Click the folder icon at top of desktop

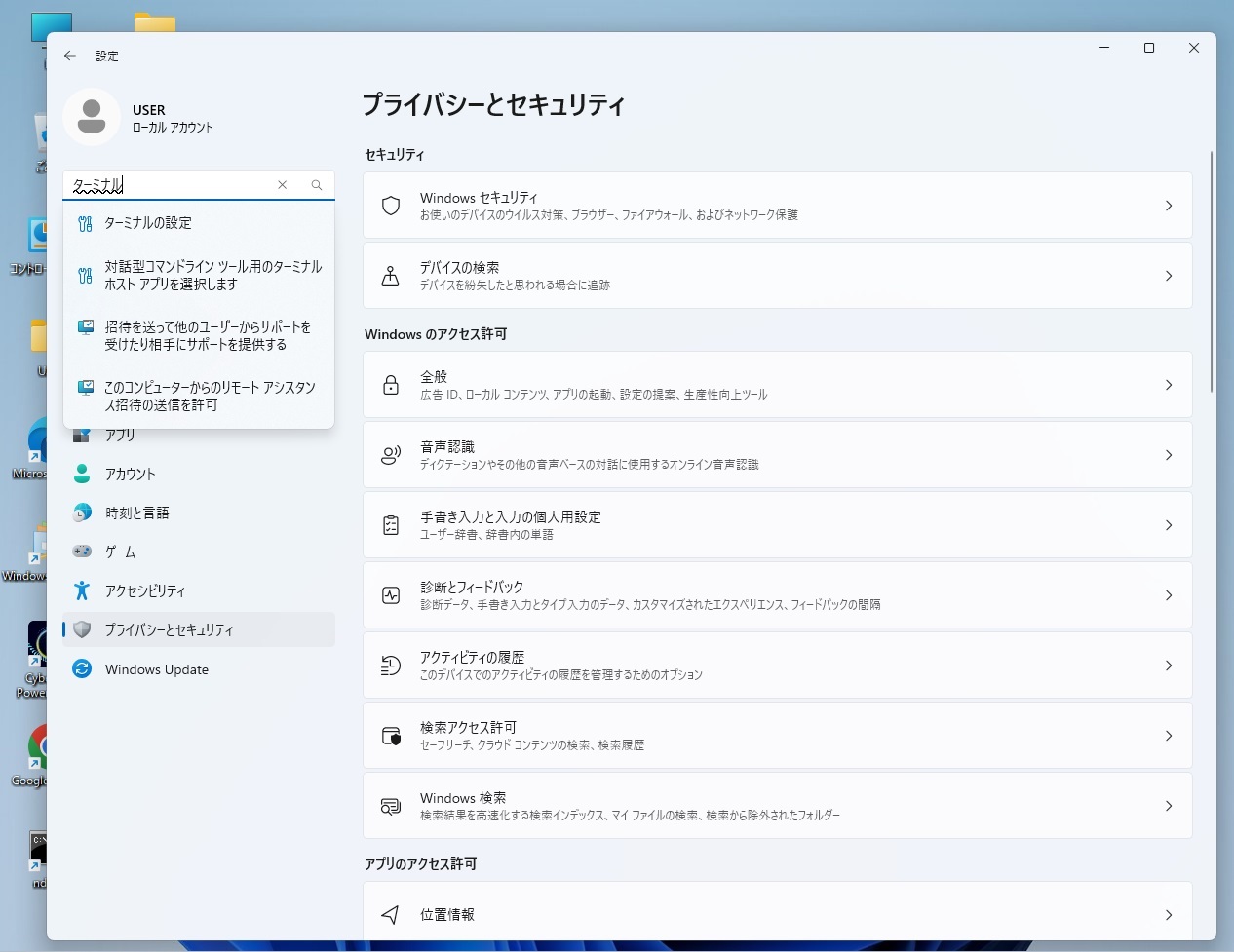[x=155, y=22]
